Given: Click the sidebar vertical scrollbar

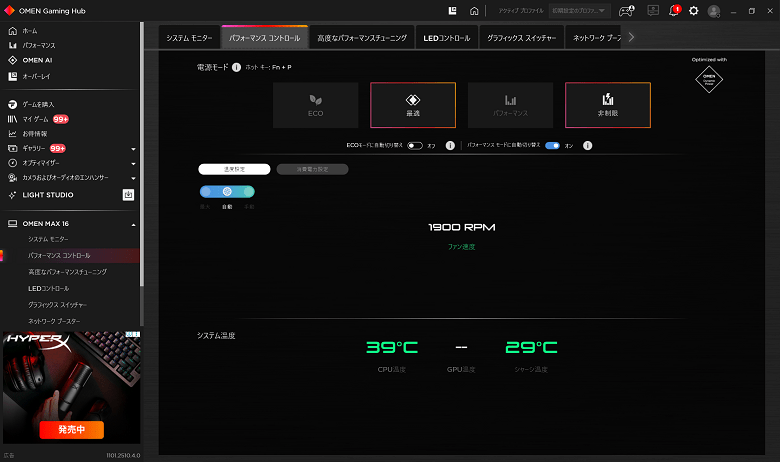Looking at the screenshot, I should [142, 154].
